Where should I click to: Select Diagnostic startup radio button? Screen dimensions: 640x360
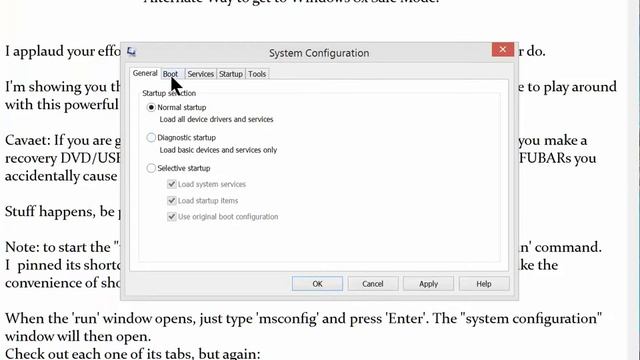pos(151,138)
